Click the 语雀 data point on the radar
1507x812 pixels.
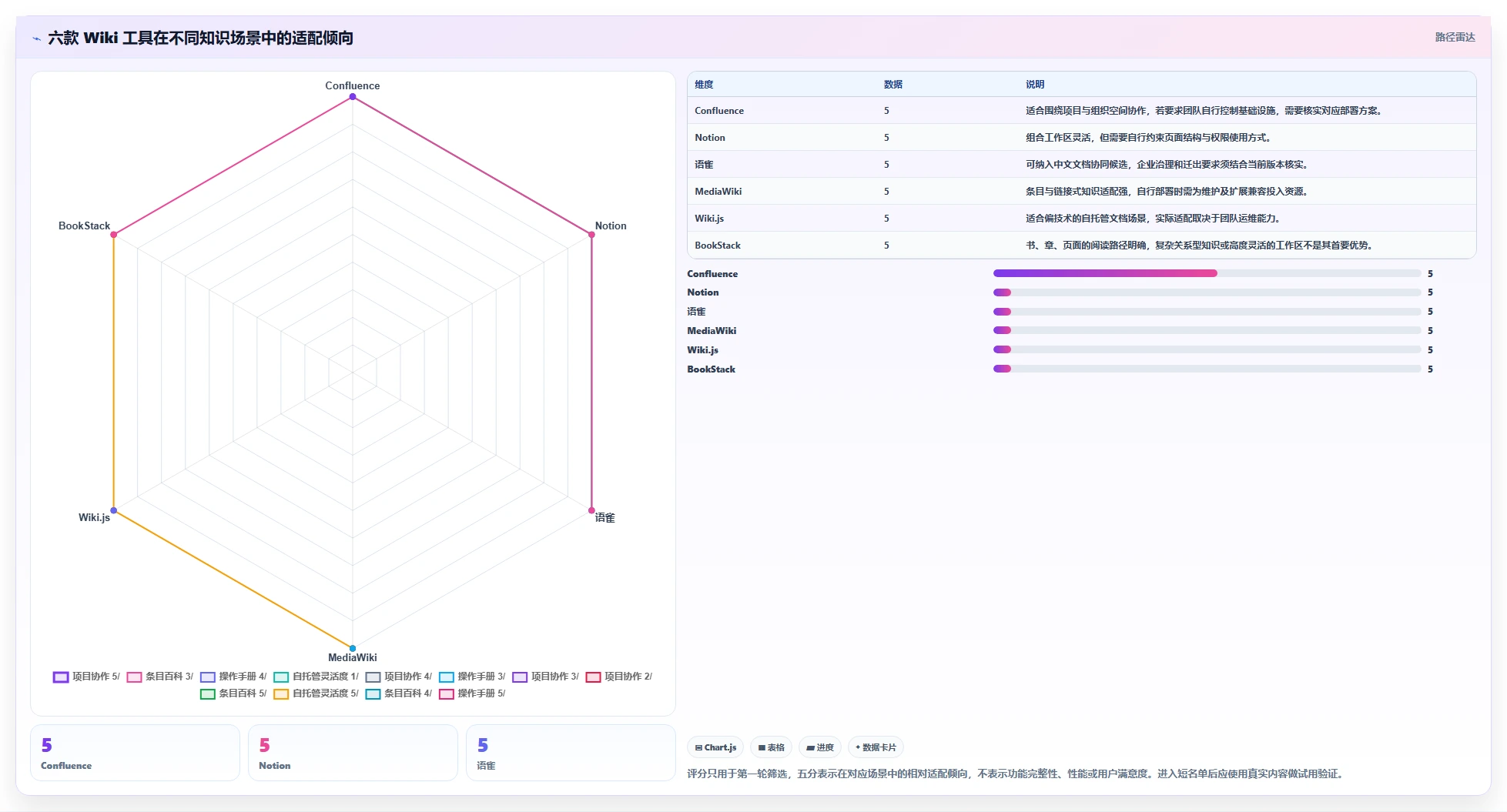[591, 510]
